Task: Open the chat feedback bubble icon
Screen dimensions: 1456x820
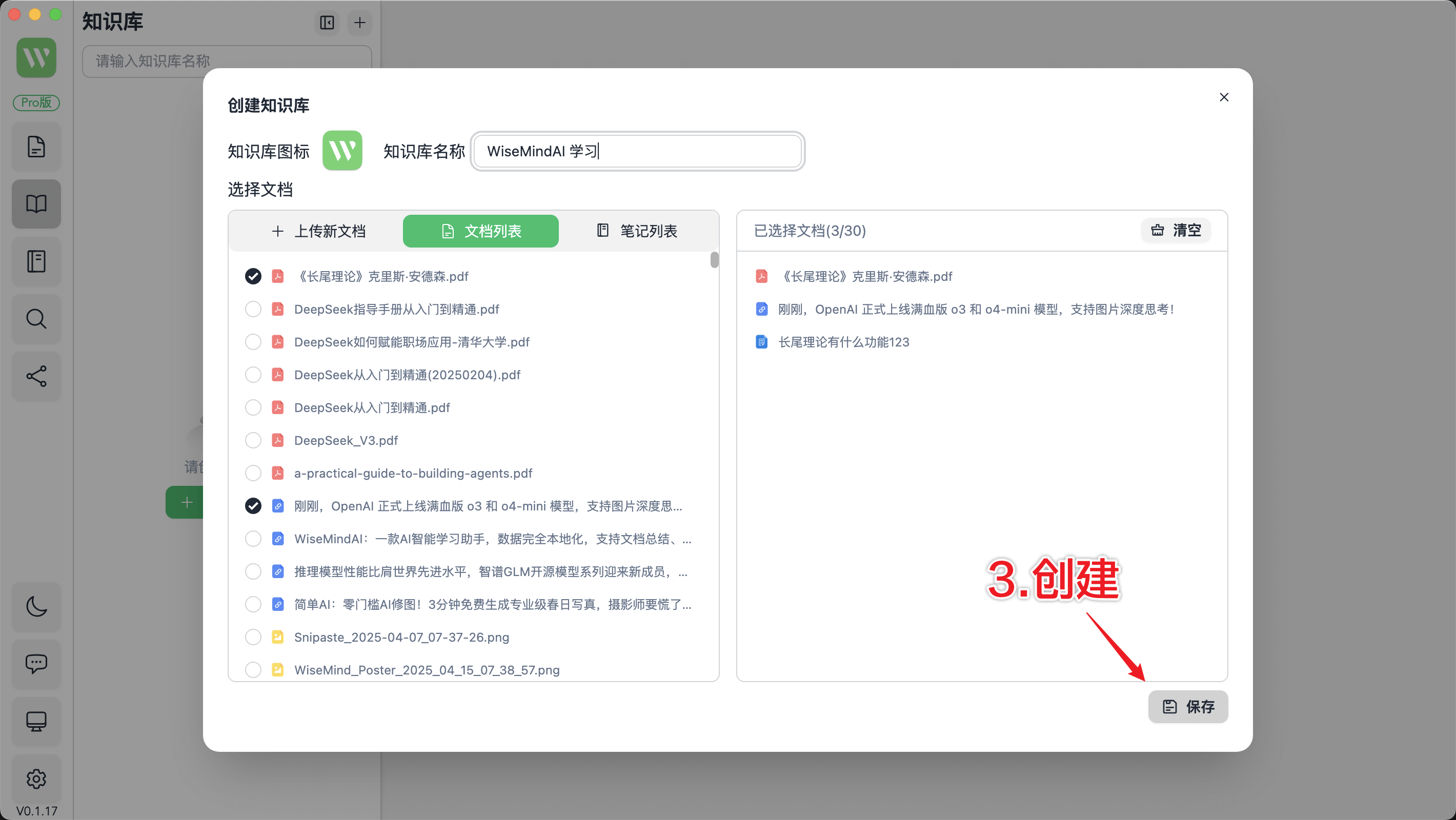Action: (36, 664)
